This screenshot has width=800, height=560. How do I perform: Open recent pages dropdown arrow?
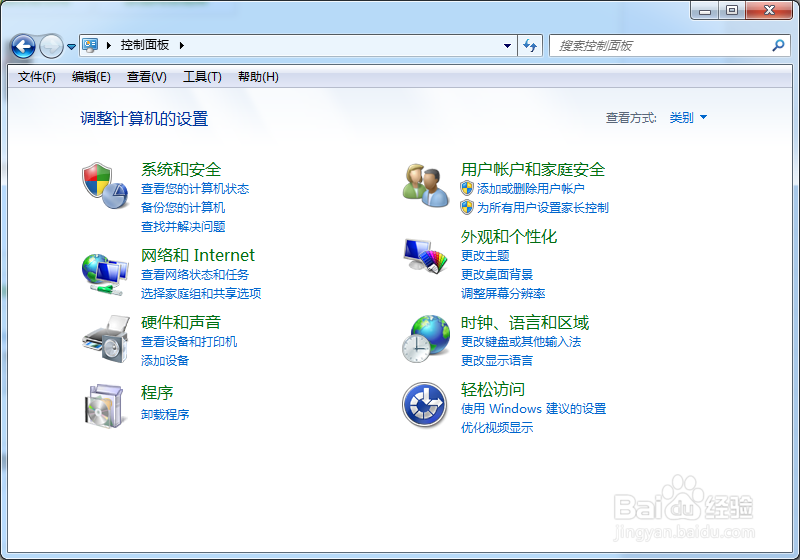point(71,47)
